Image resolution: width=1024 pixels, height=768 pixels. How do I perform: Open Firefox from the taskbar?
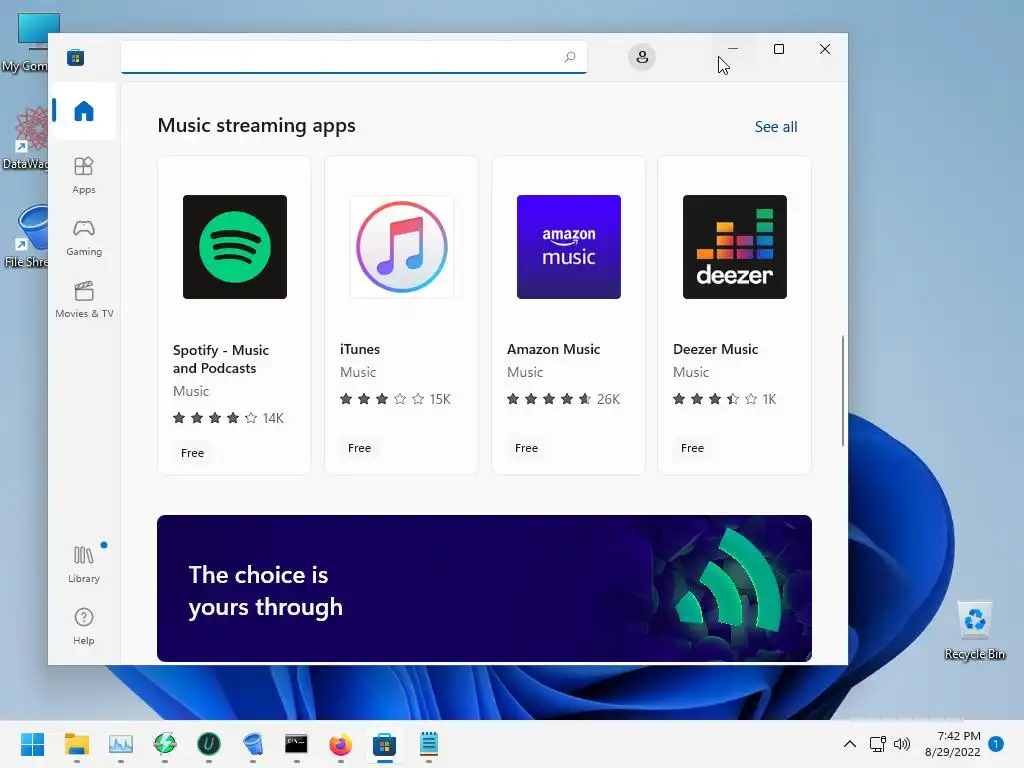340,744
